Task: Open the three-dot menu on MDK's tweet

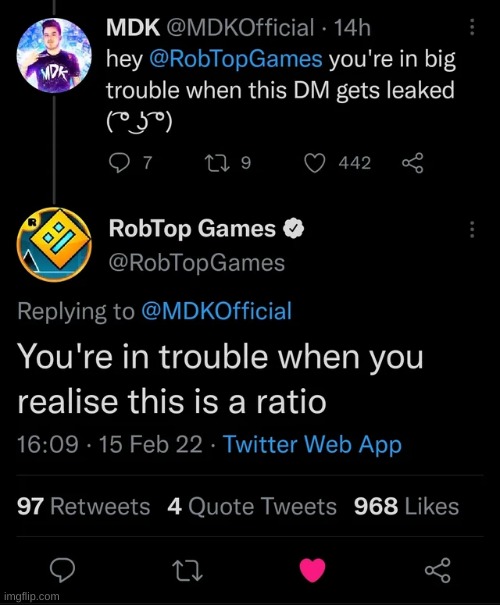Action: pos(472,27)
